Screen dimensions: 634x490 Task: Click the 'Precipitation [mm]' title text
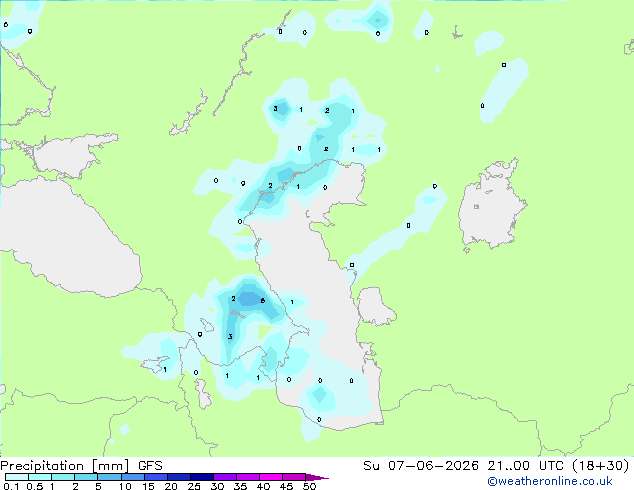click(x=65, y=466)
